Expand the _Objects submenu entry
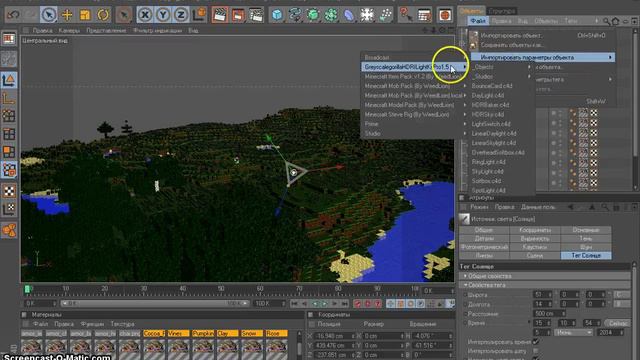Viewport: 640px width, 360px height. pyautogui.click(x=502, y=67)
